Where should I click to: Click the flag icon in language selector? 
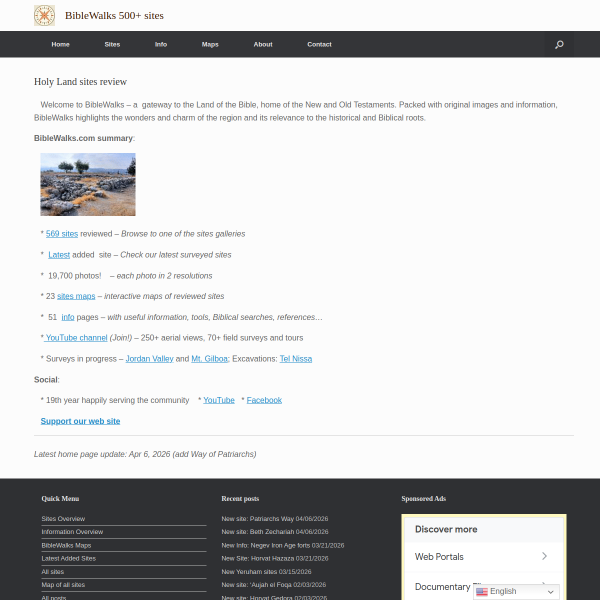click(x=482, y=591)
